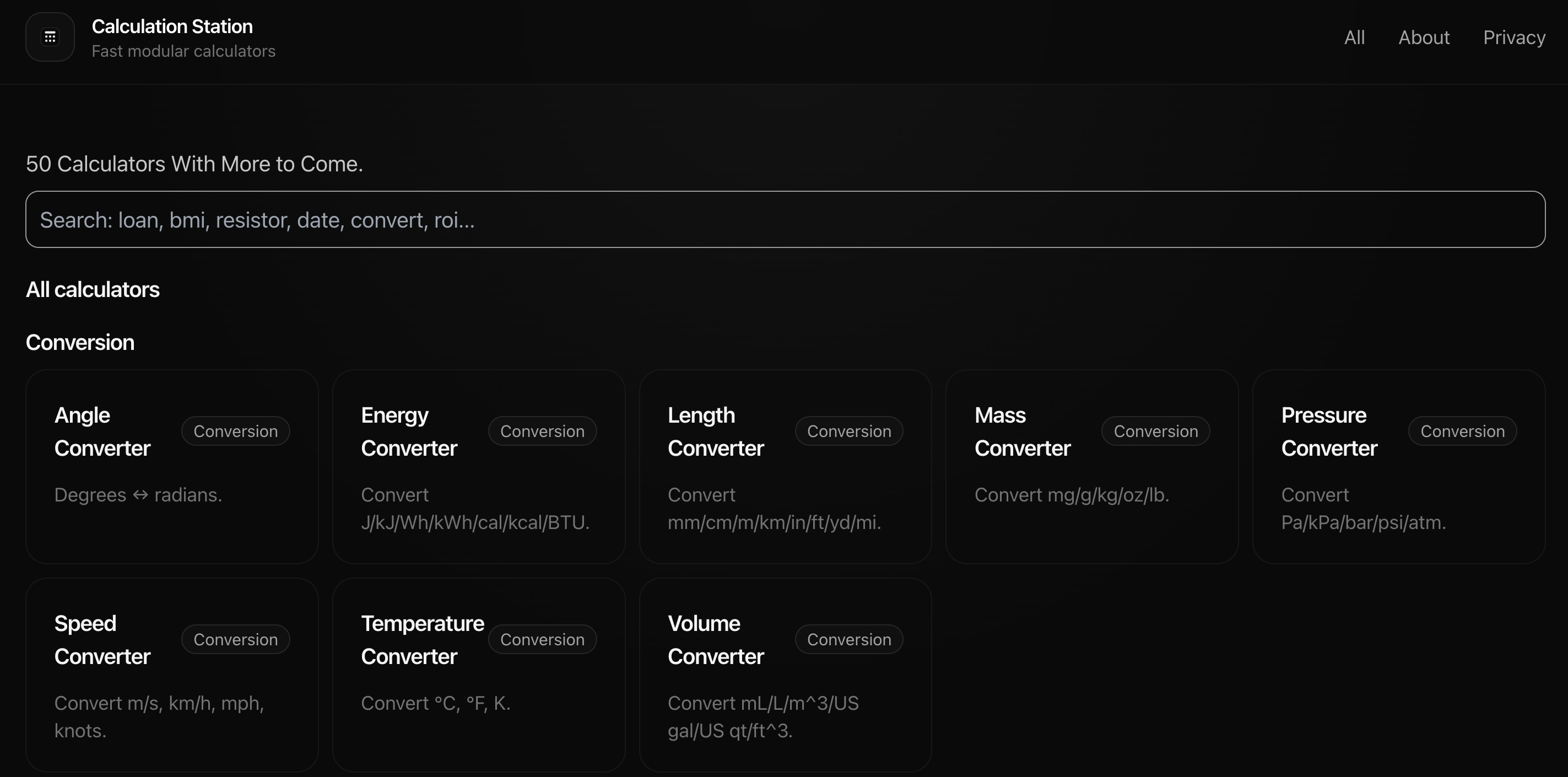Open the Calculation Station home link
Screen dimensions: 1568x777
click(x=172, y=27)
